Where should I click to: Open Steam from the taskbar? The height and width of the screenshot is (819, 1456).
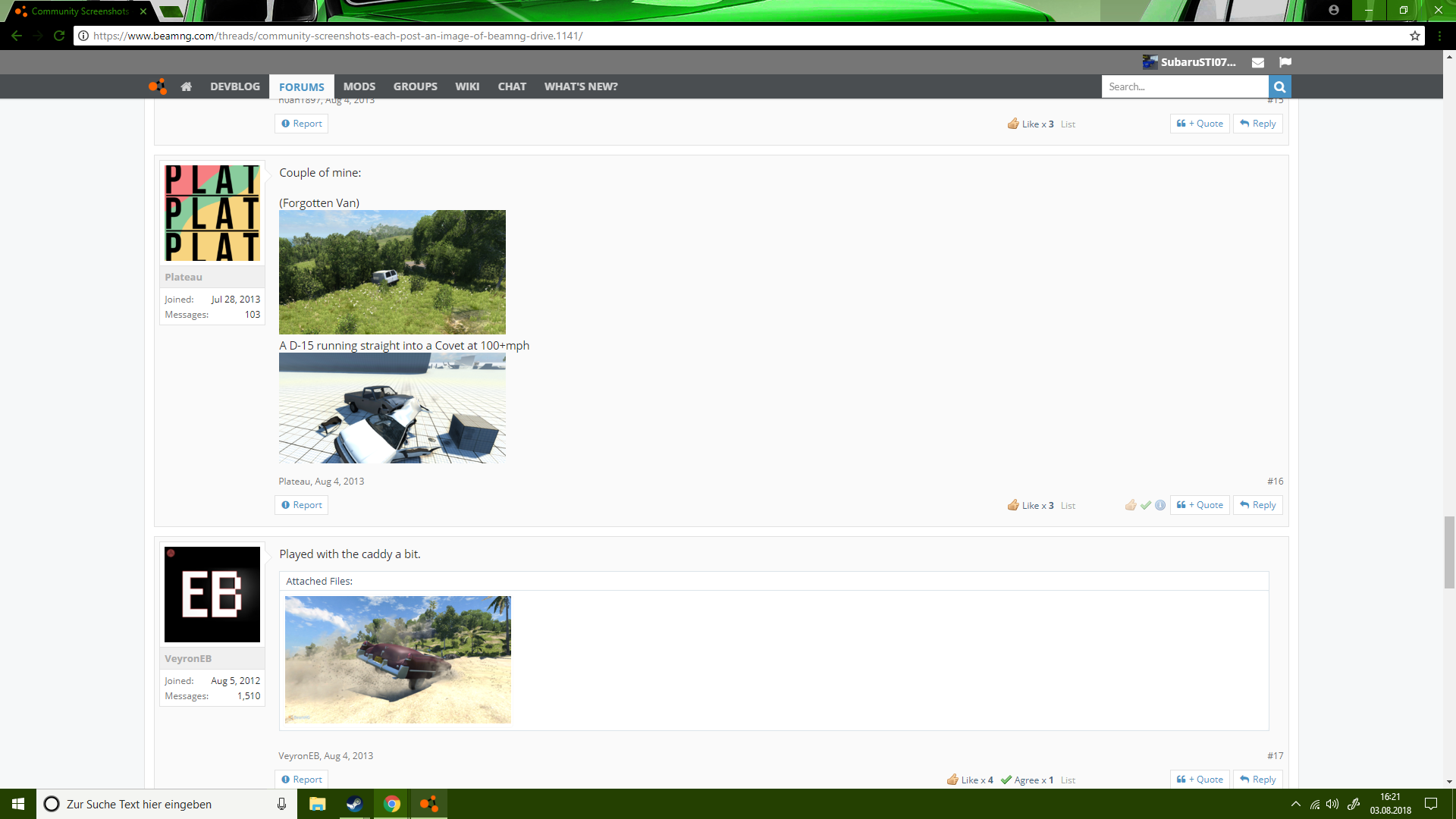(354, 804)
